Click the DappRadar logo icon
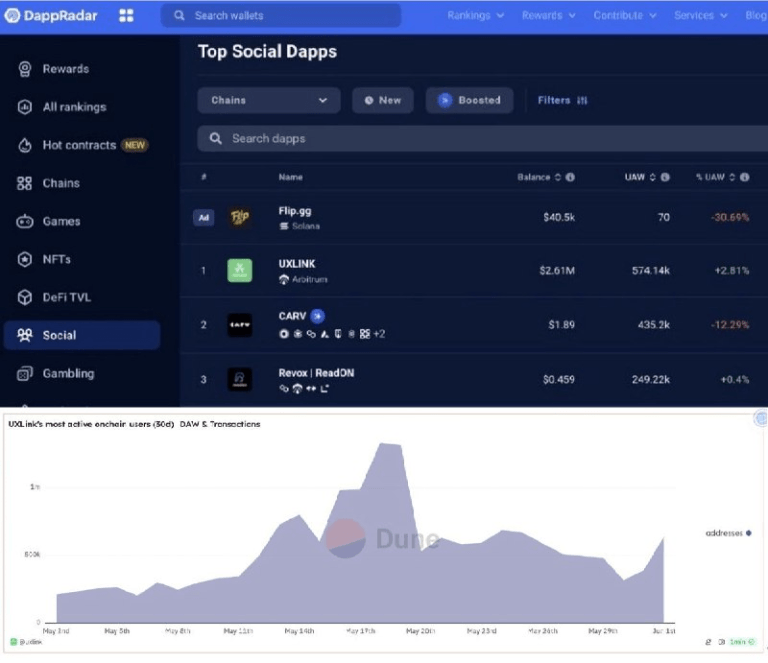Screen dimensions: 768x663 13,15
